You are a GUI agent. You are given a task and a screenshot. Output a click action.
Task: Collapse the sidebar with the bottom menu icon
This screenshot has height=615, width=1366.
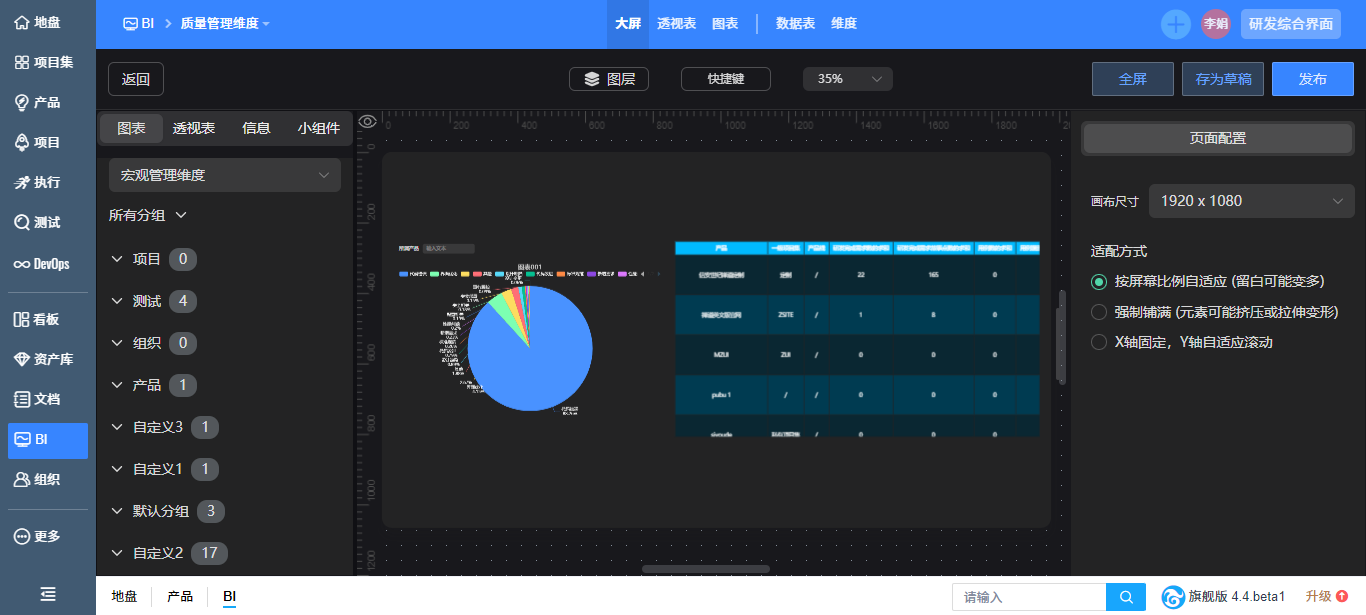pos(48,594)
